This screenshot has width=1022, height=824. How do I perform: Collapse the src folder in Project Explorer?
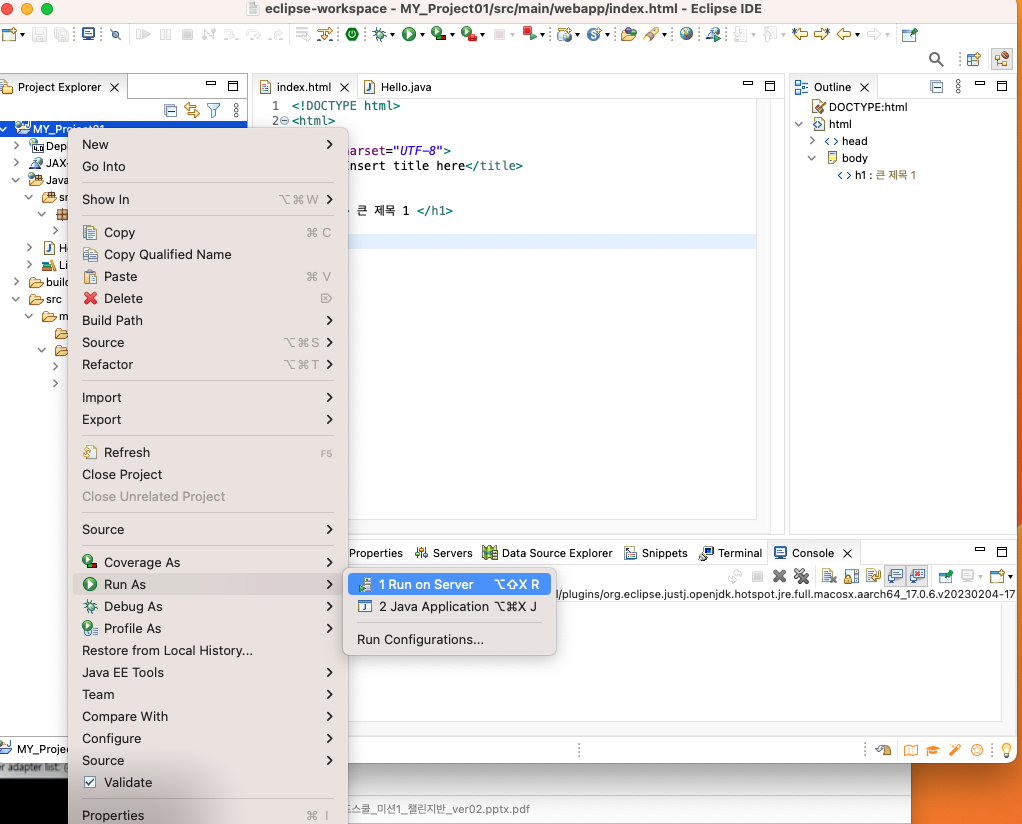[x=16, y=299]
